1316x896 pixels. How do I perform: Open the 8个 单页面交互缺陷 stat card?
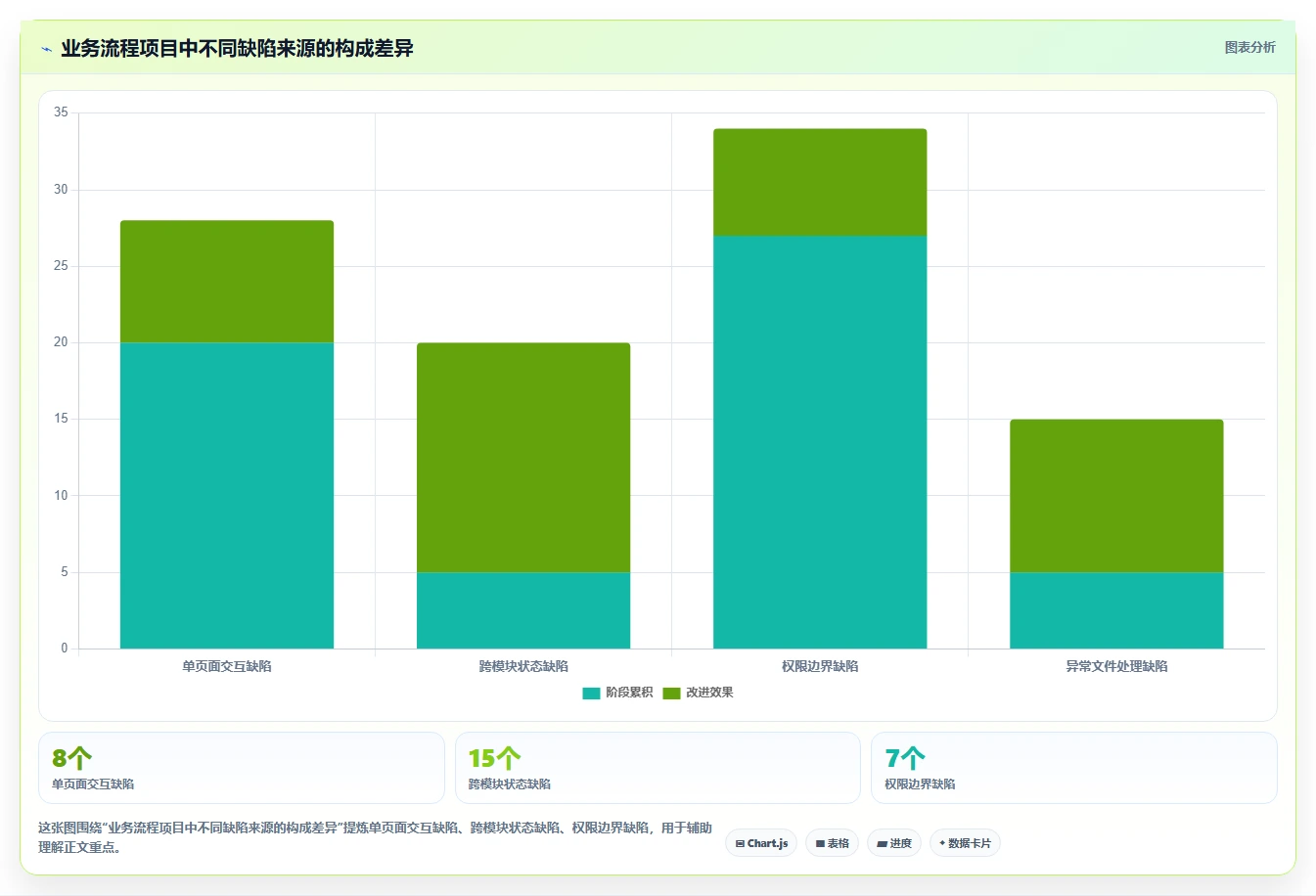click(242, 768)
